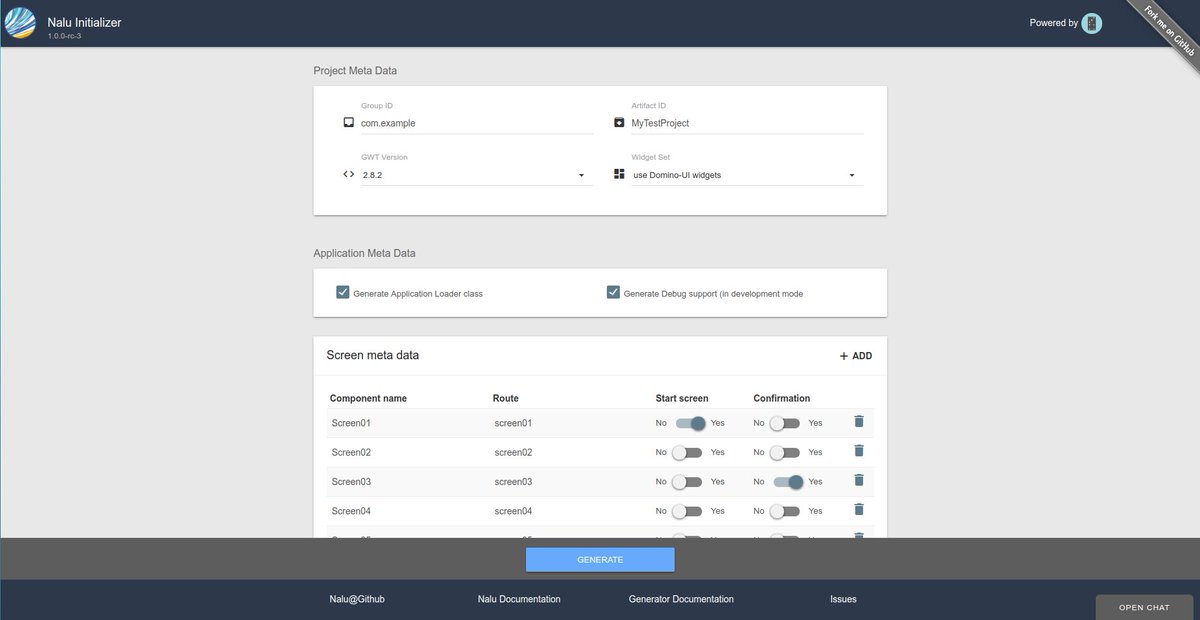The height and width of the screenshot is (620, 1200).
Task: Click the screen02 route cell
Action: 513,452
